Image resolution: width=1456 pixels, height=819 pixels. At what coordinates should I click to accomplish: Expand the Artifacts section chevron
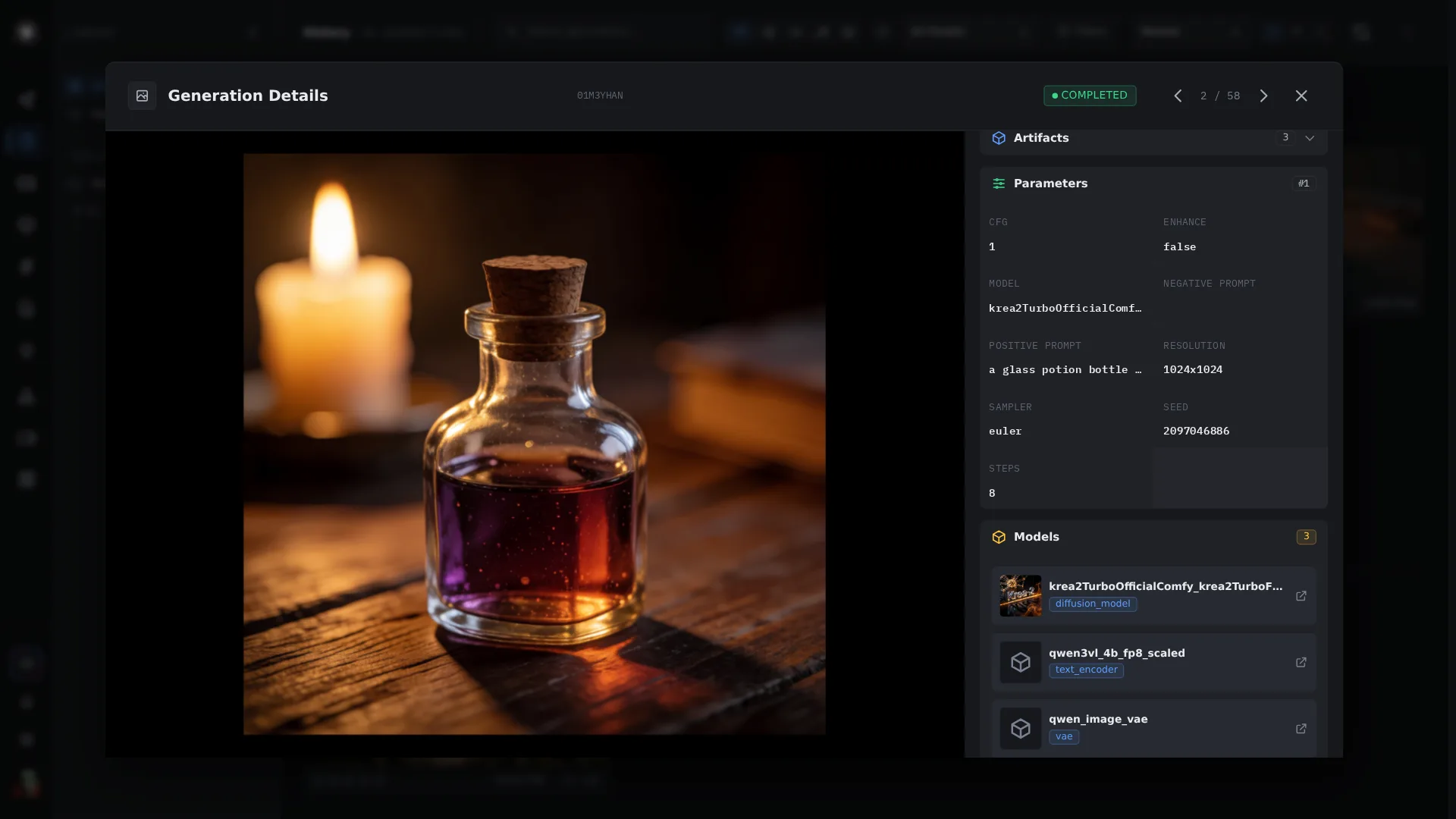point(1310,138)
